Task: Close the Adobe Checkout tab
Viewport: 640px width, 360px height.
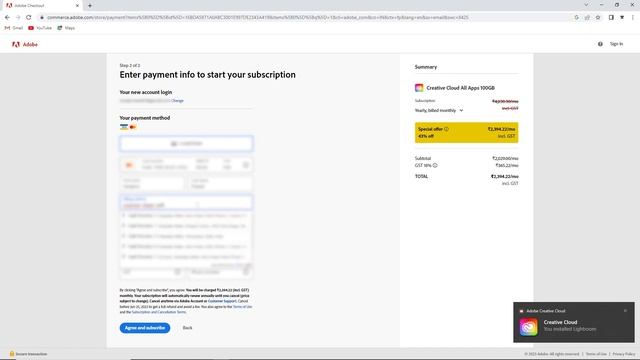Action: click(x=77, y=6)
